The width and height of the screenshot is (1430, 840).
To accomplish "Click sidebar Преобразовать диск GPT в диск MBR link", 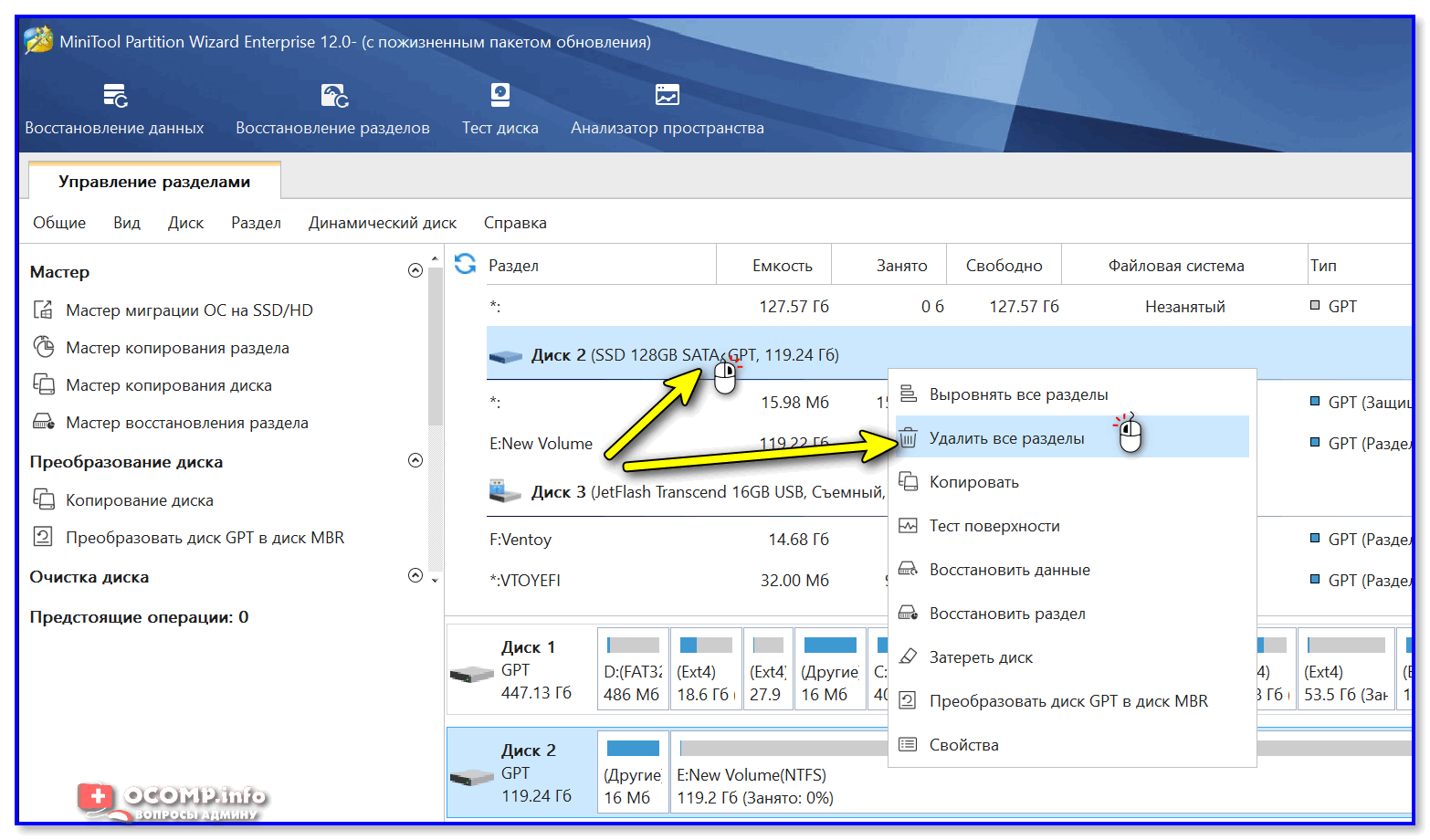I will [205, 538].
